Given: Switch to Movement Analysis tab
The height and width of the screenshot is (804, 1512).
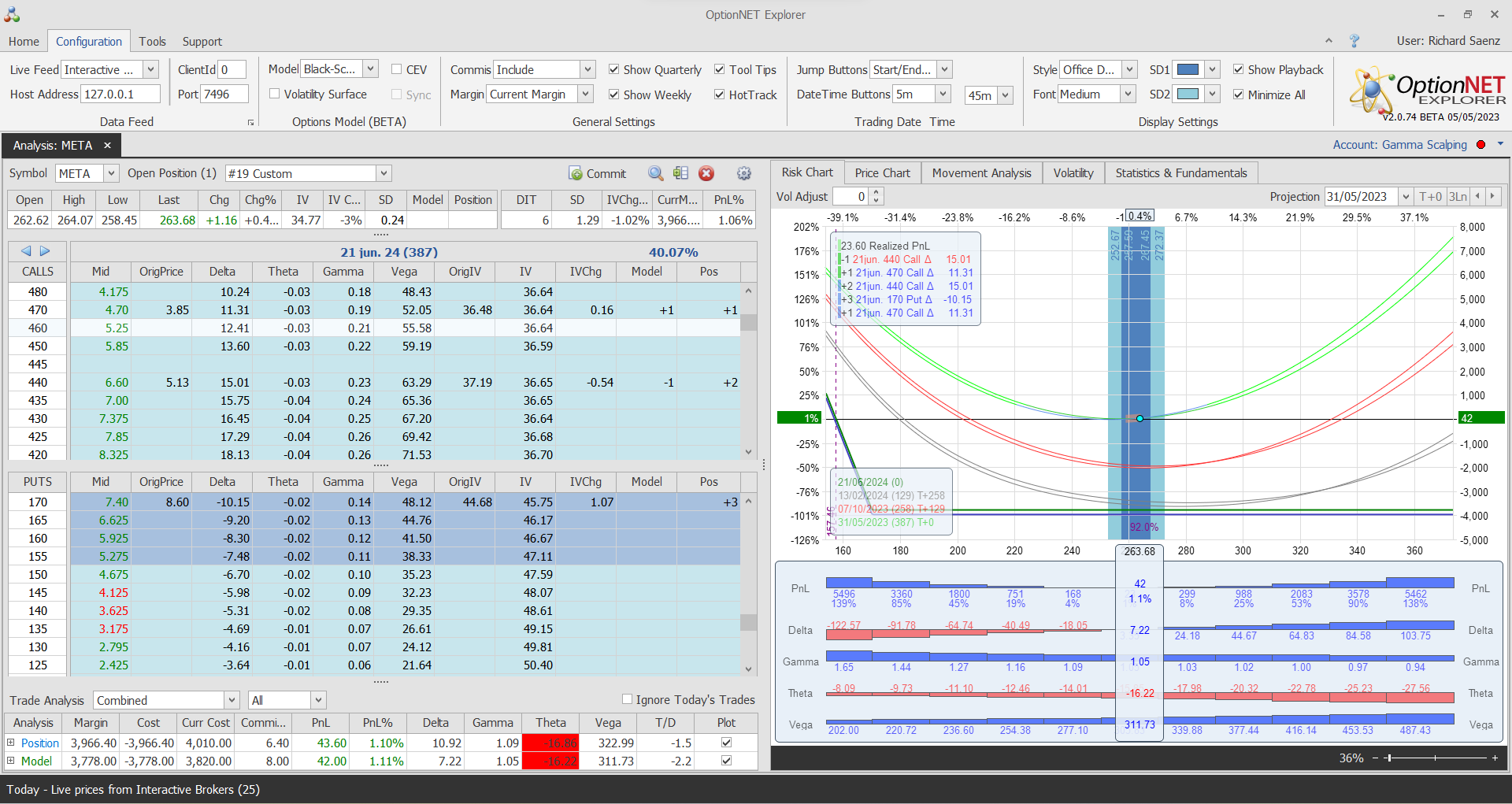Looking at the screenshot, I should pyautogui.click(x=981, y=173).
